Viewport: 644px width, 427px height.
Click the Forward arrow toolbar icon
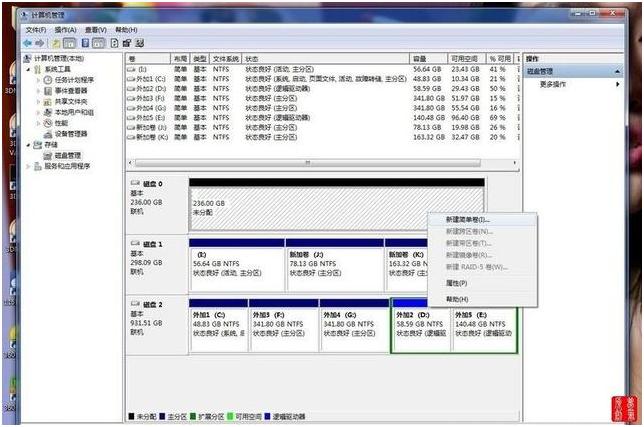coord(40,44)
